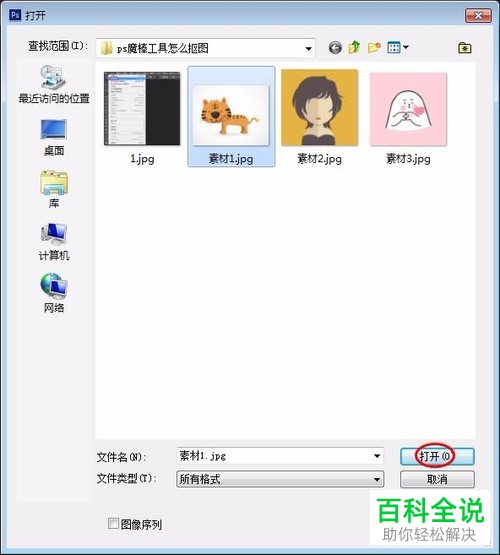Click the 1.jpg file name label
Screen dimensions: 500x555
click(x=142, y=159)
